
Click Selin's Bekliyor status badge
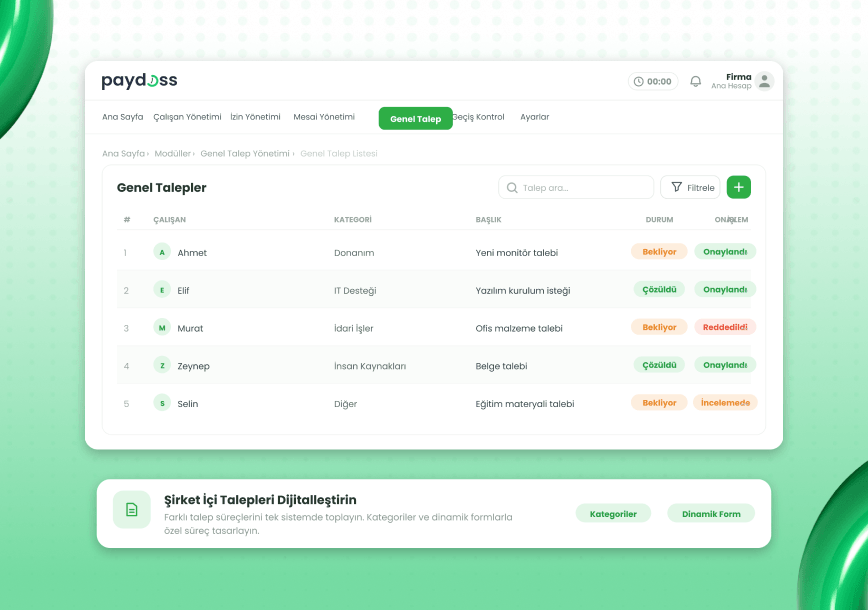[x=659, y=402]
